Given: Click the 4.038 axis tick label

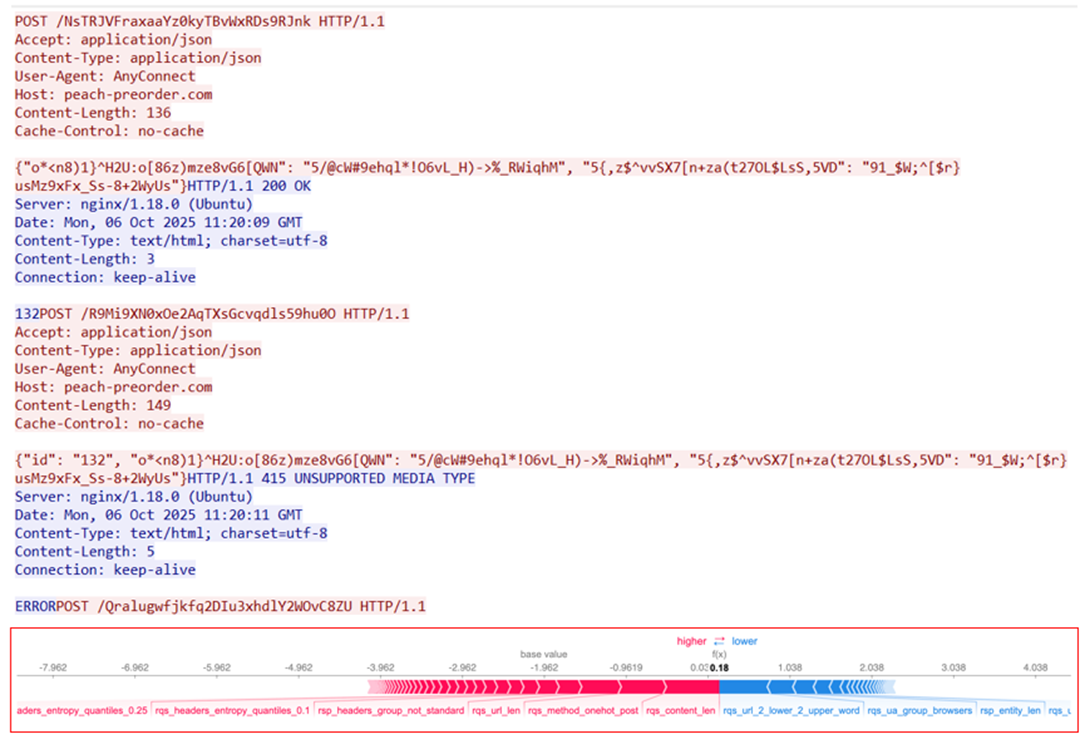Looking at the screenshot, I should tap(1035, 668).
